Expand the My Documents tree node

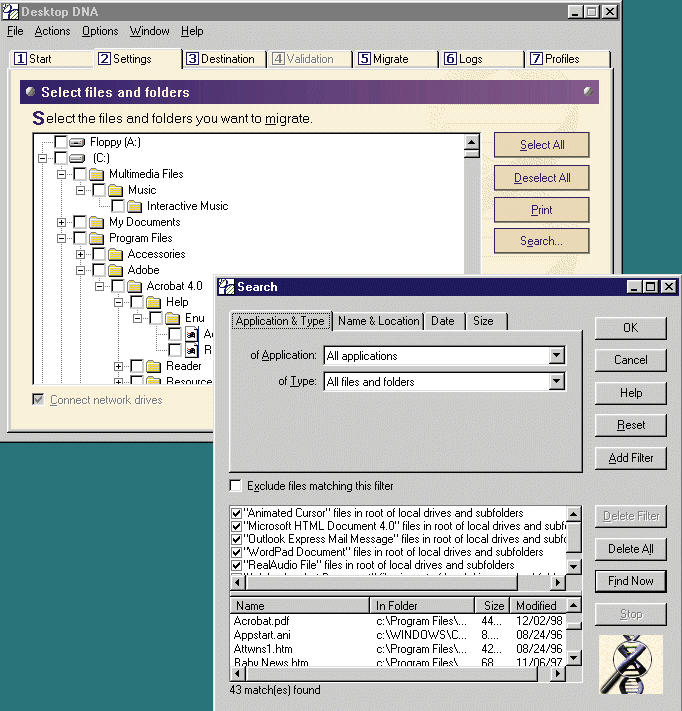62,222
